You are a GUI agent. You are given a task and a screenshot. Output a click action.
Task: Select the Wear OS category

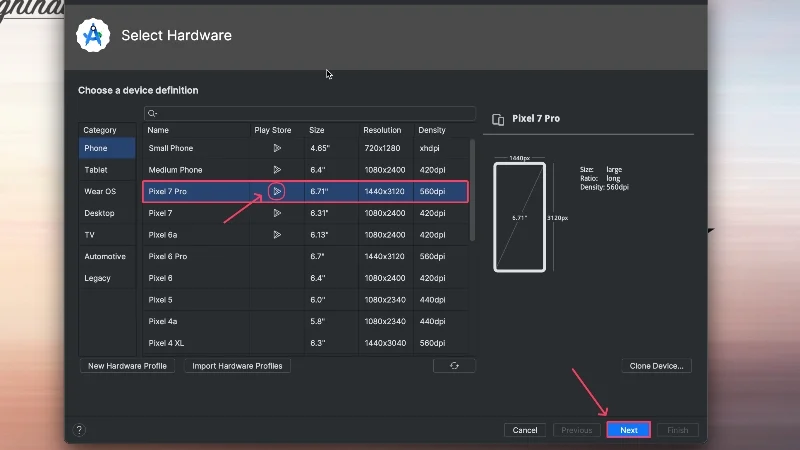coord(100,191)
